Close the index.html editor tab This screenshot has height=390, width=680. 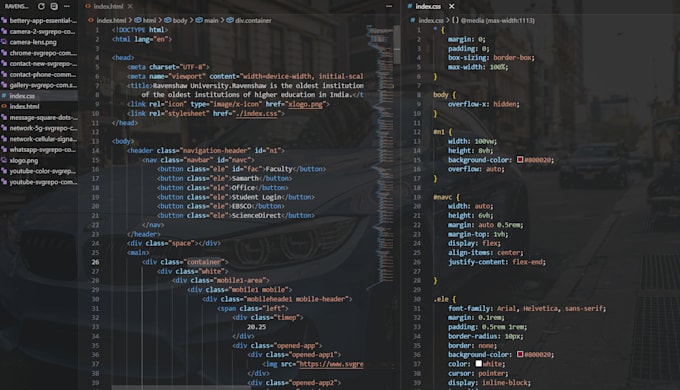coord(130,6)
